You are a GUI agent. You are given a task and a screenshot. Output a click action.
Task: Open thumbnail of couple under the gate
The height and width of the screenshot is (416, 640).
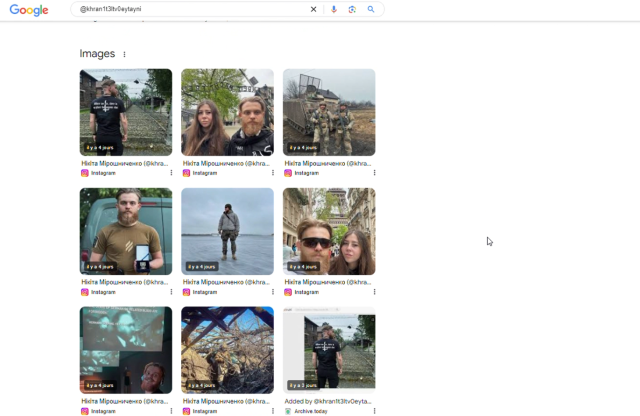tap(227, 112)
